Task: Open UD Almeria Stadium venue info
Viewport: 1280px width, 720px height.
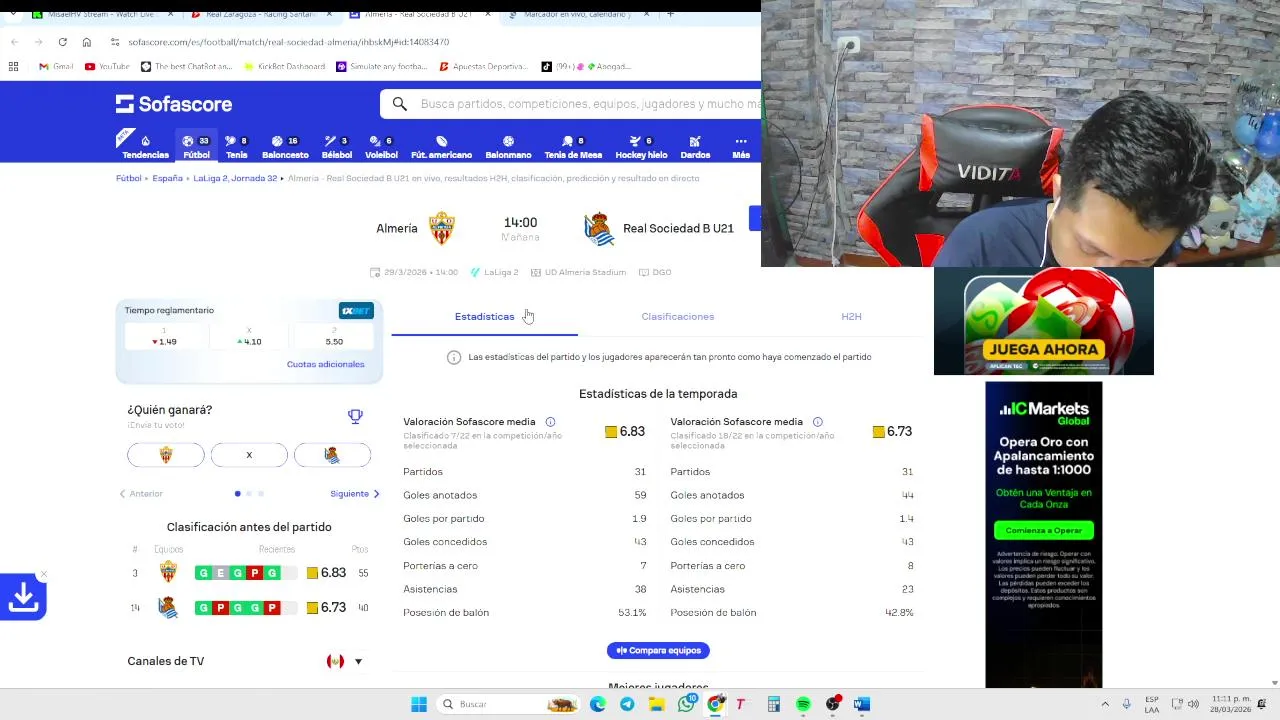Action: tap(578, 272)
